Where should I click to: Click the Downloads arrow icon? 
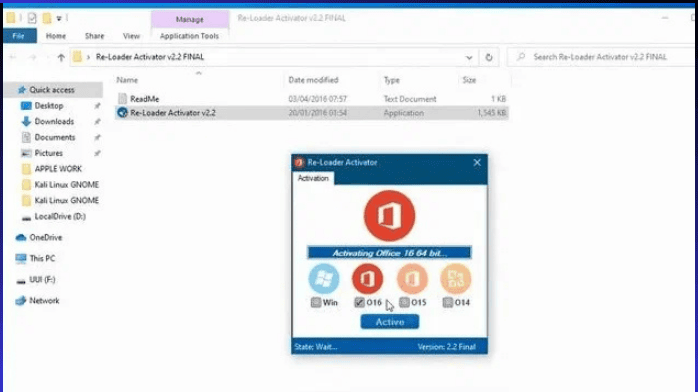[x=26, y=121]
